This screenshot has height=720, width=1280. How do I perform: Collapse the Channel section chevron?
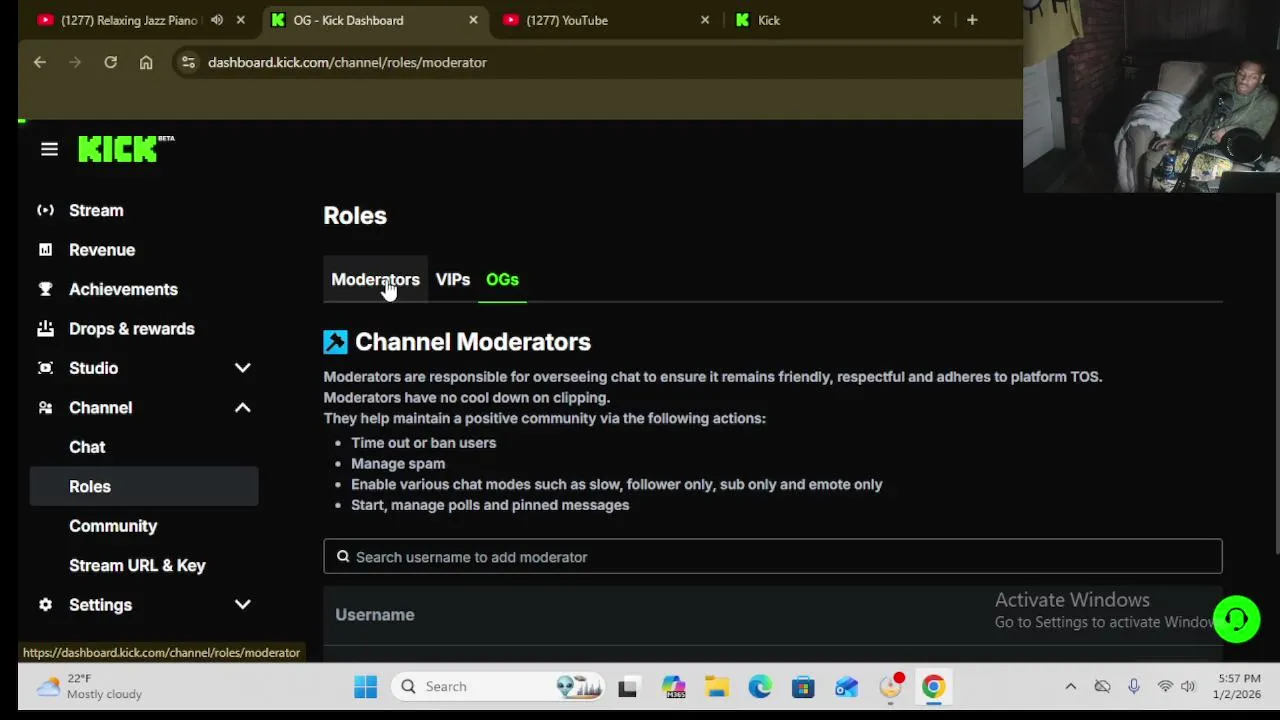pos(242,407)
